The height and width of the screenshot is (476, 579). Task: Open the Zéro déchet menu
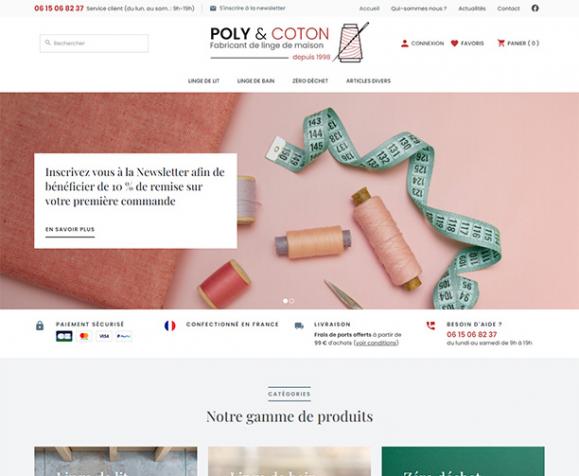pyautogui.click(x=310, y=81)
